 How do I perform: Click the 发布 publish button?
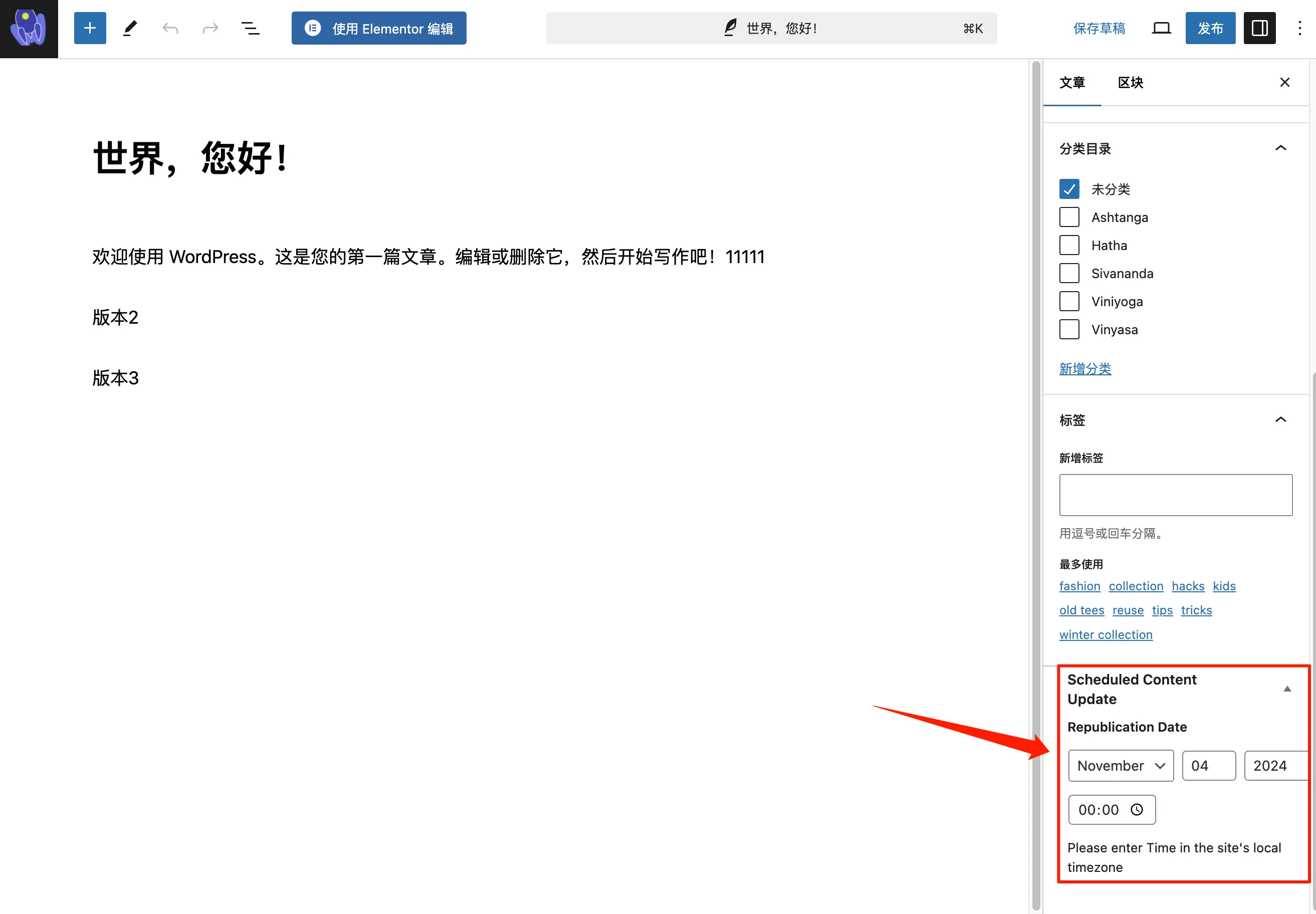click(x=1210, y=28)
